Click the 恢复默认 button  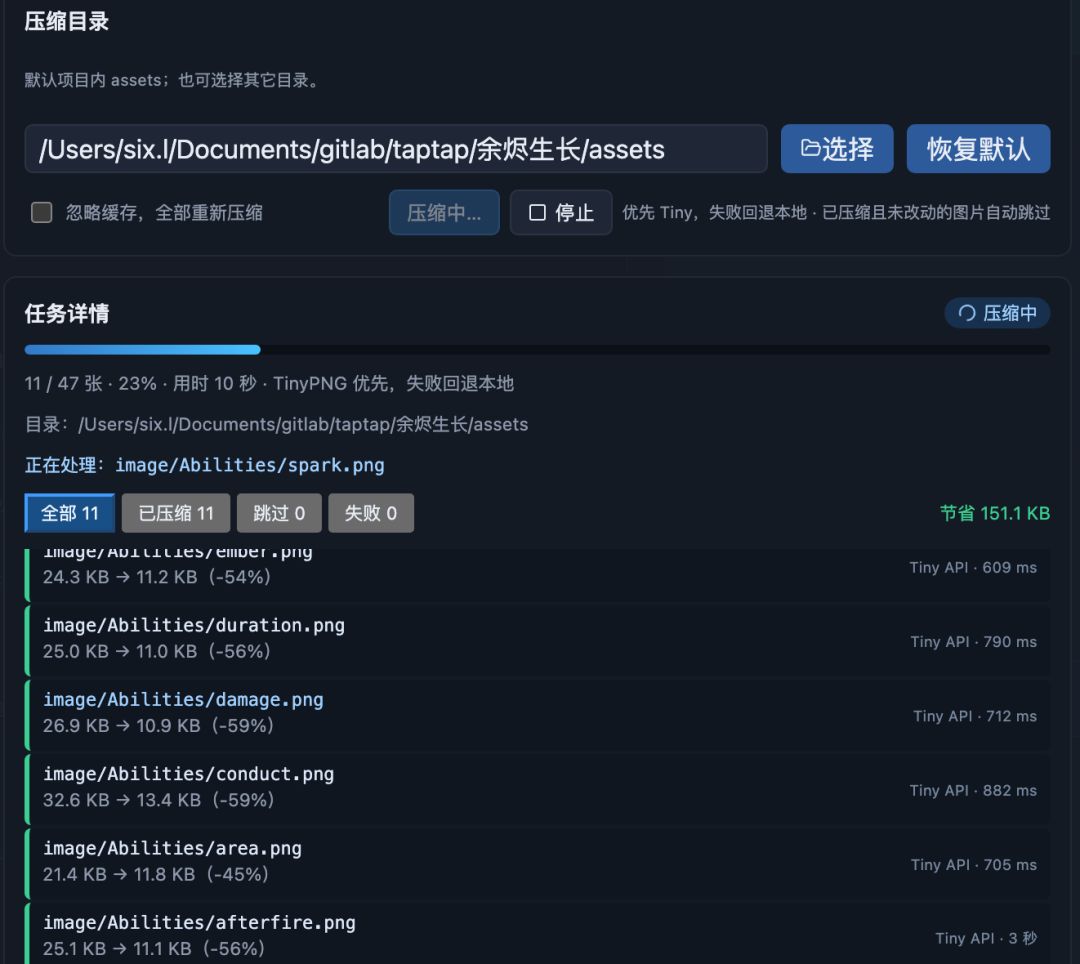(x=978, y=149)
